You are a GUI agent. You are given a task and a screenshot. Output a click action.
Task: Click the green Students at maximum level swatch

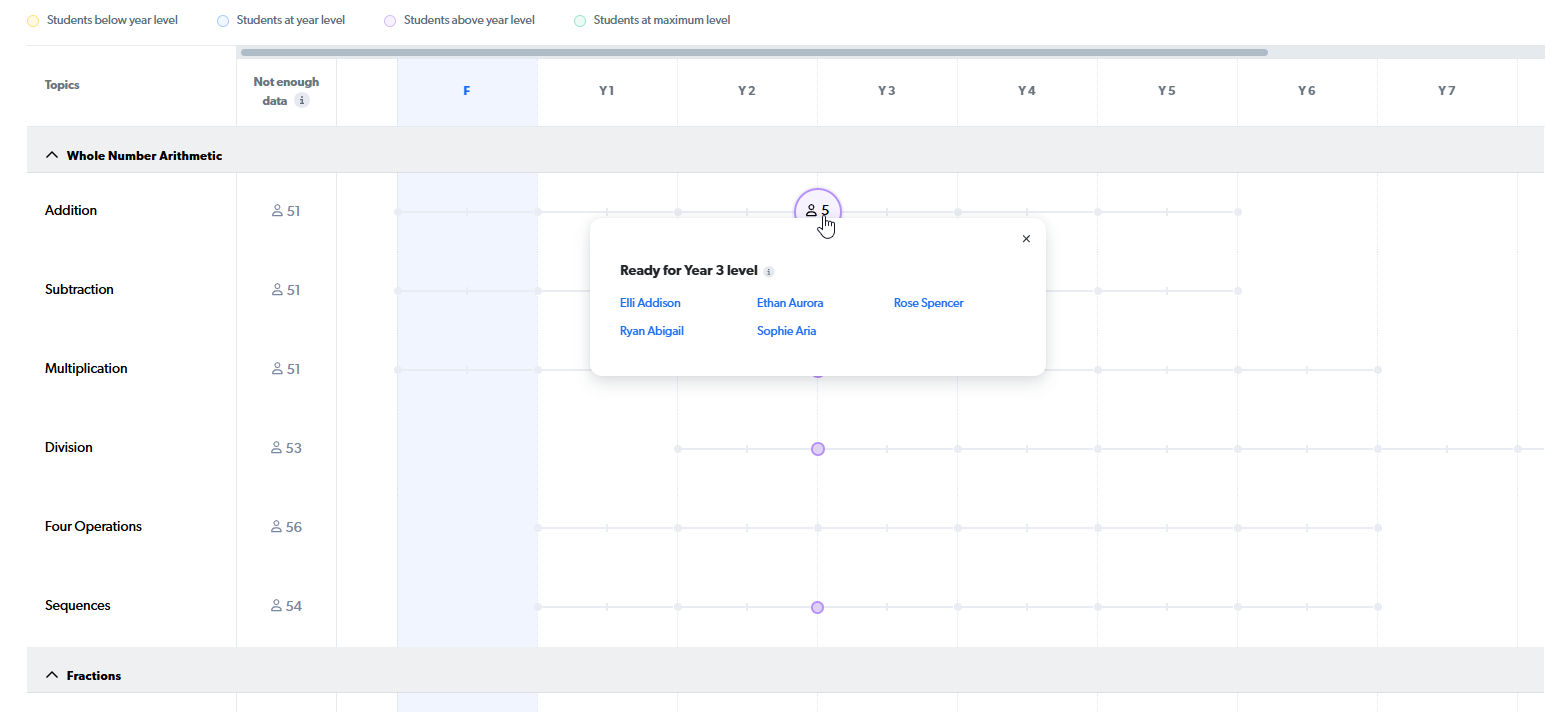pos(580,21)
